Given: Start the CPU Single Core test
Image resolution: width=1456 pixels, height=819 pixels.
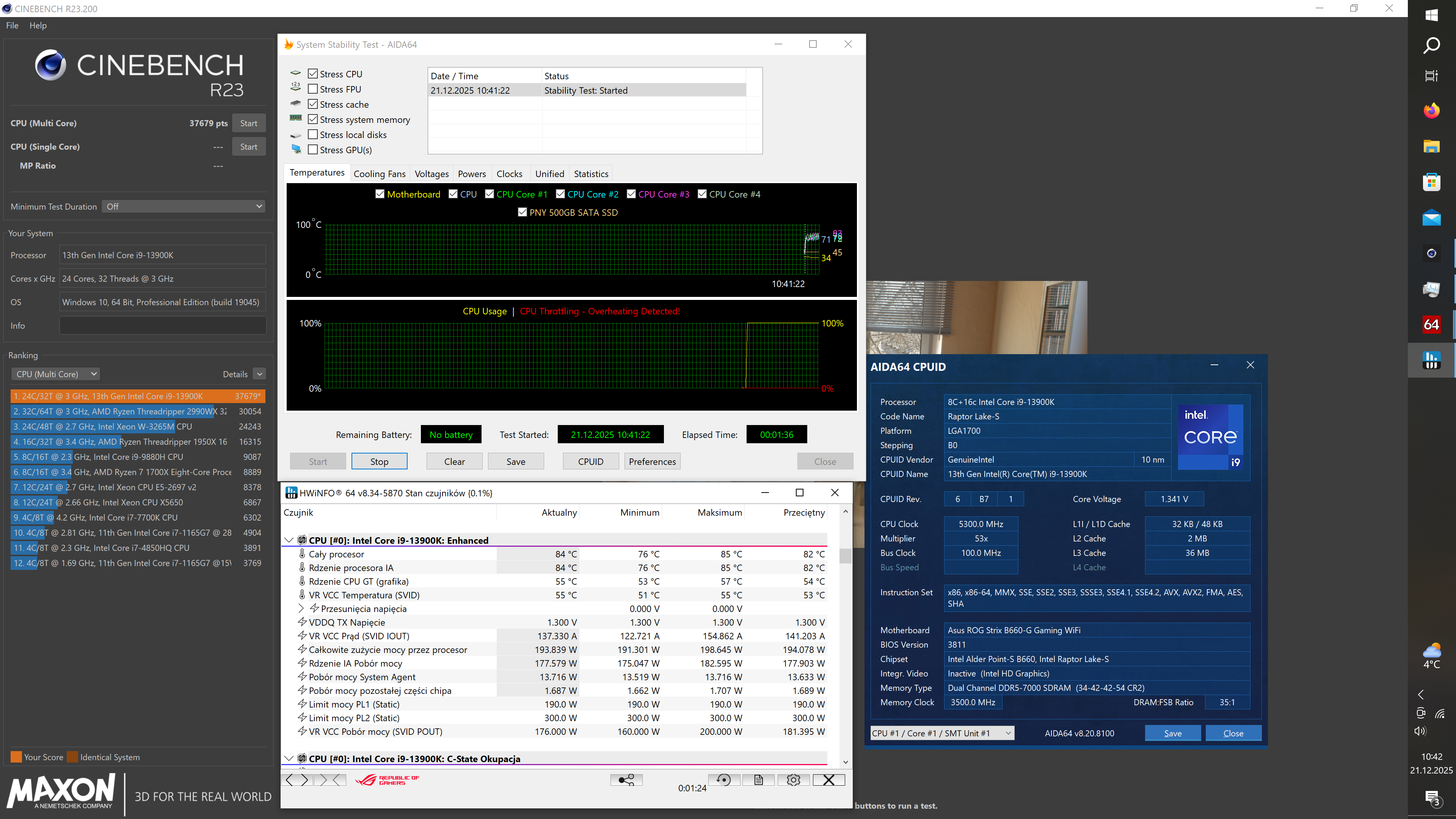Looking at the screenshot, I should click(x=248, y=146).
